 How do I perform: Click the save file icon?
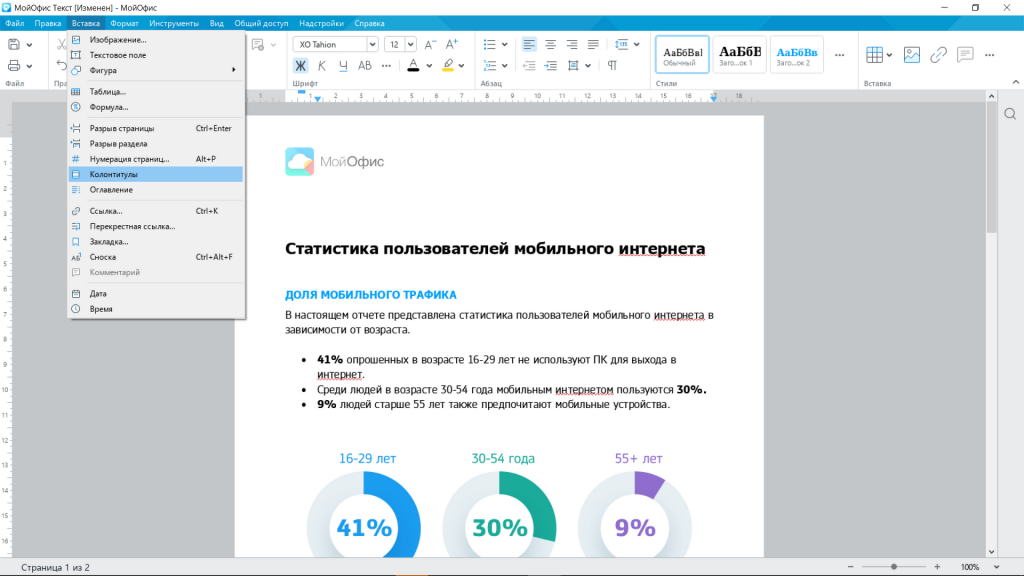[14, 44]
